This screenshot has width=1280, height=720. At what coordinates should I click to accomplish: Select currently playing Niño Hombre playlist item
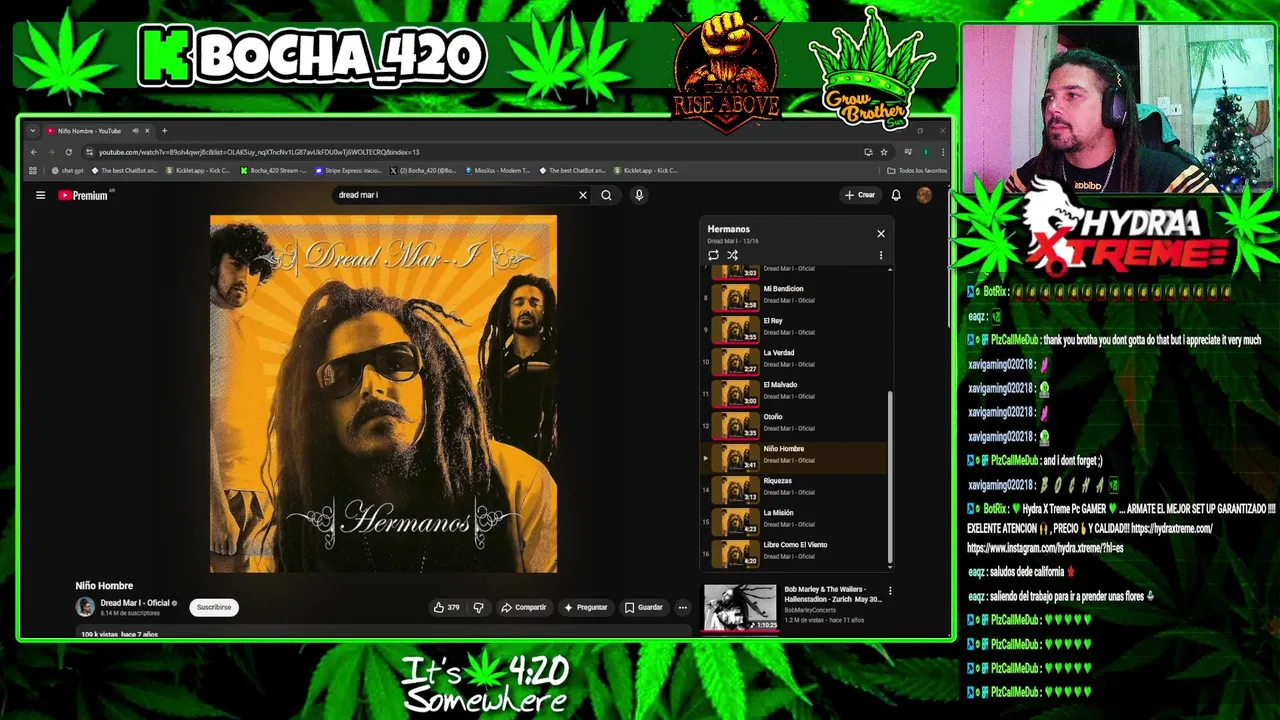[794, 456]
